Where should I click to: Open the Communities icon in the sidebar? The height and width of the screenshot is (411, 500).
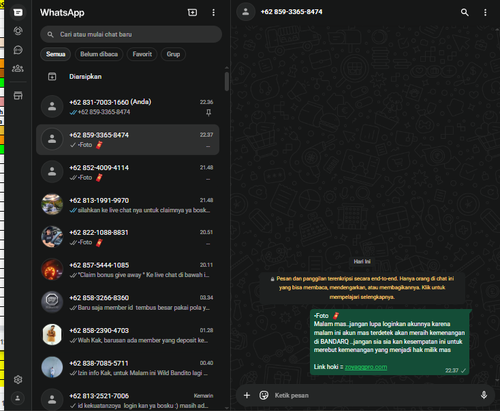tap(18, 68)
